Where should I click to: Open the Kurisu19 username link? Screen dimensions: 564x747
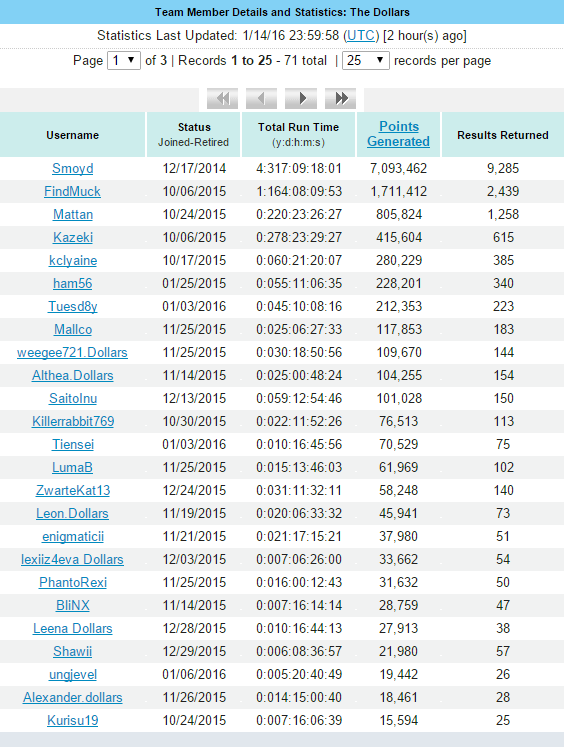(72, 720)
